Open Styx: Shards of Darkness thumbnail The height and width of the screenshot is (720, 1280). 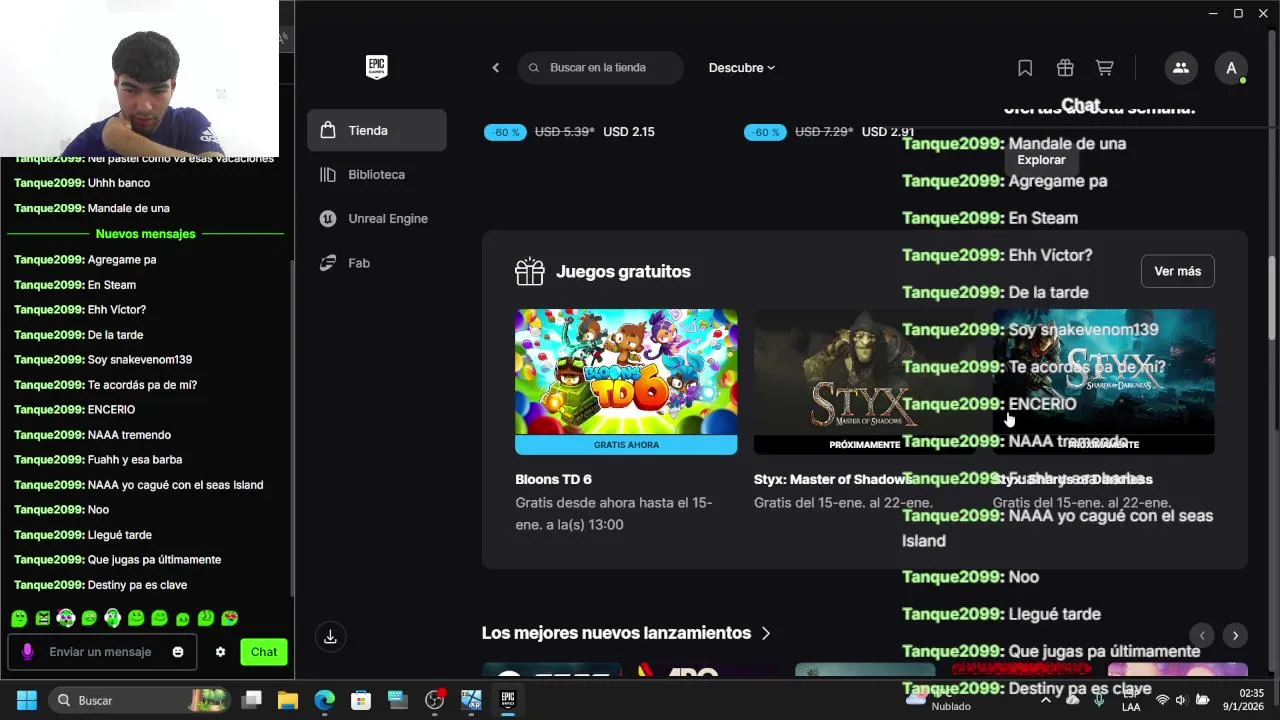1104,382
